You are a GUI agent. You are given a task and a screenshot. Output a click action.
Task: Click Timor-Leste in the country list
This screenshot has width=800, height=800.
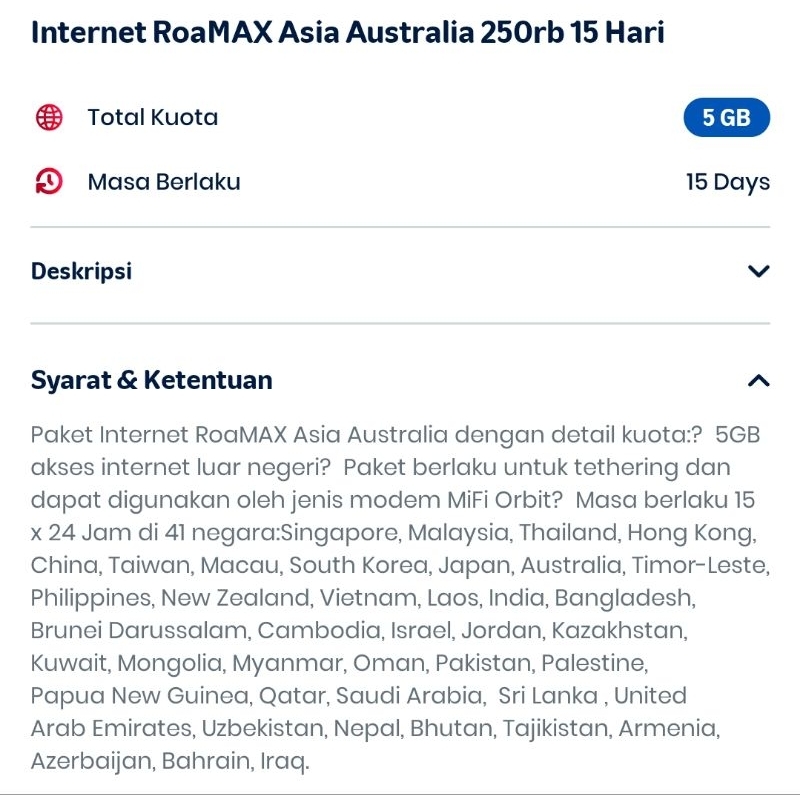click(700, 565)
